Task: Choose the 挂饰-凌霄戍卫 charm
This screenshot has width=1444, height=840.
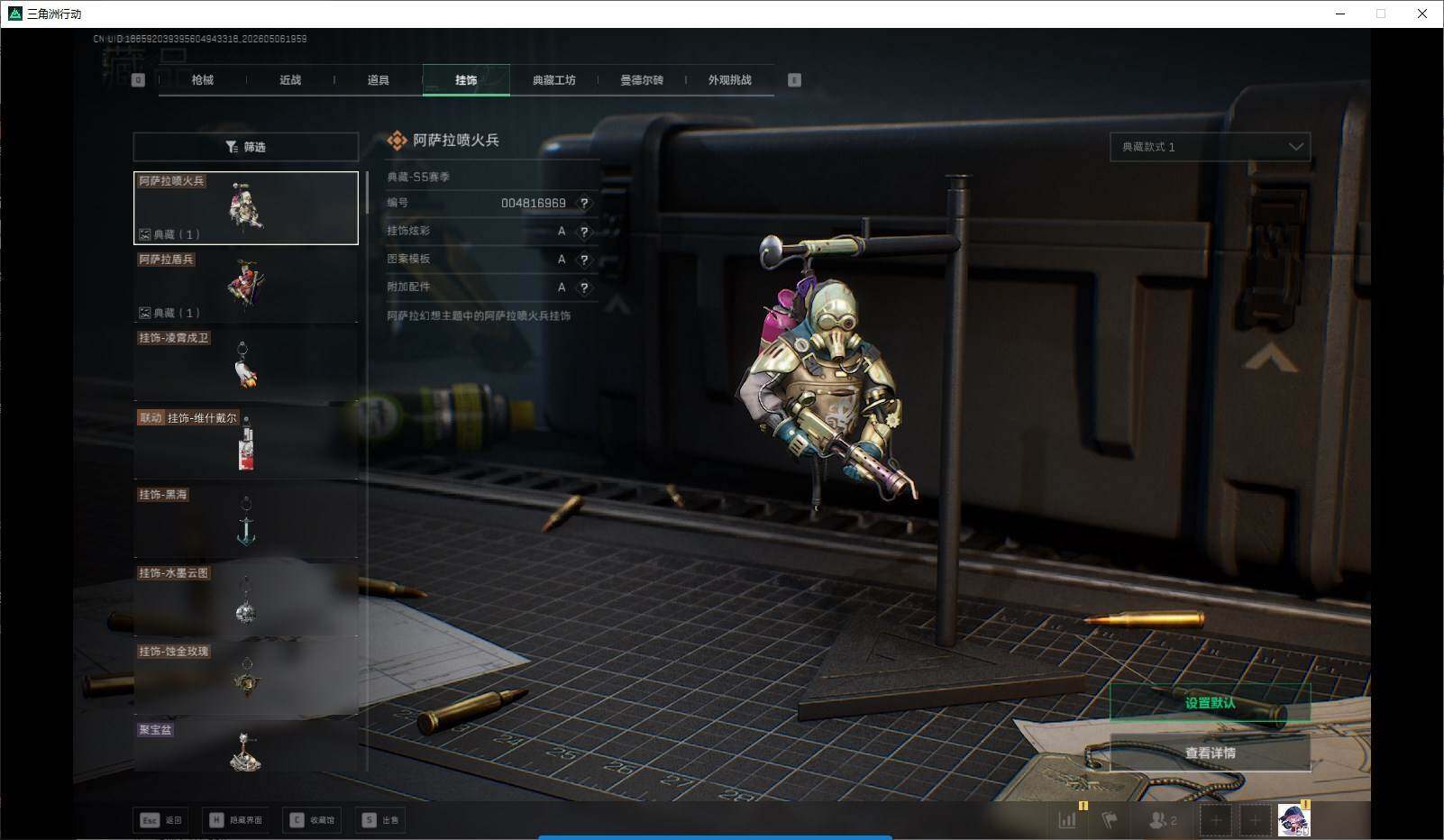Action: click(246, 365)
